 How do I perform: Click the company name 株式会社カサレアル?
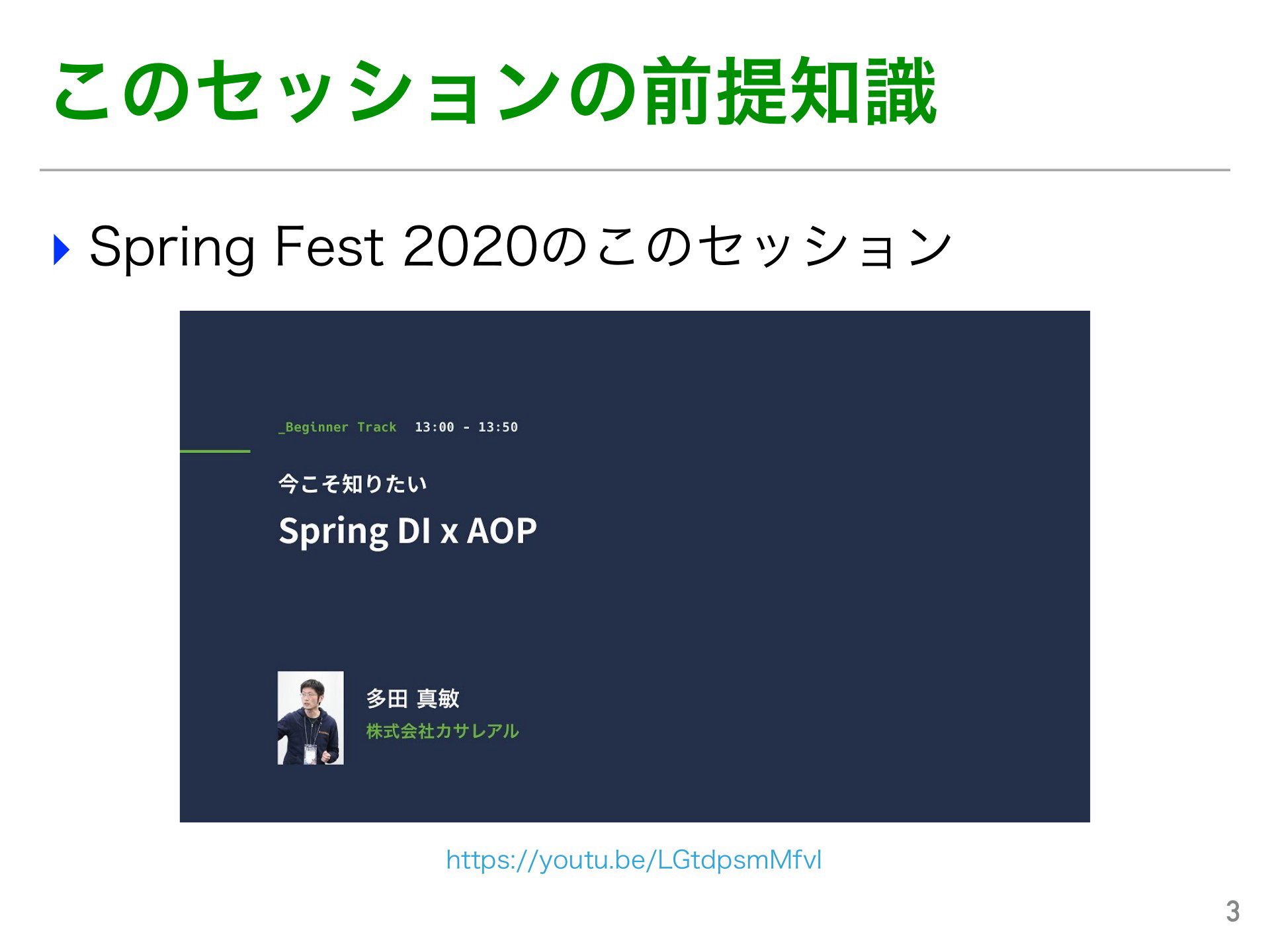(442, 731)
